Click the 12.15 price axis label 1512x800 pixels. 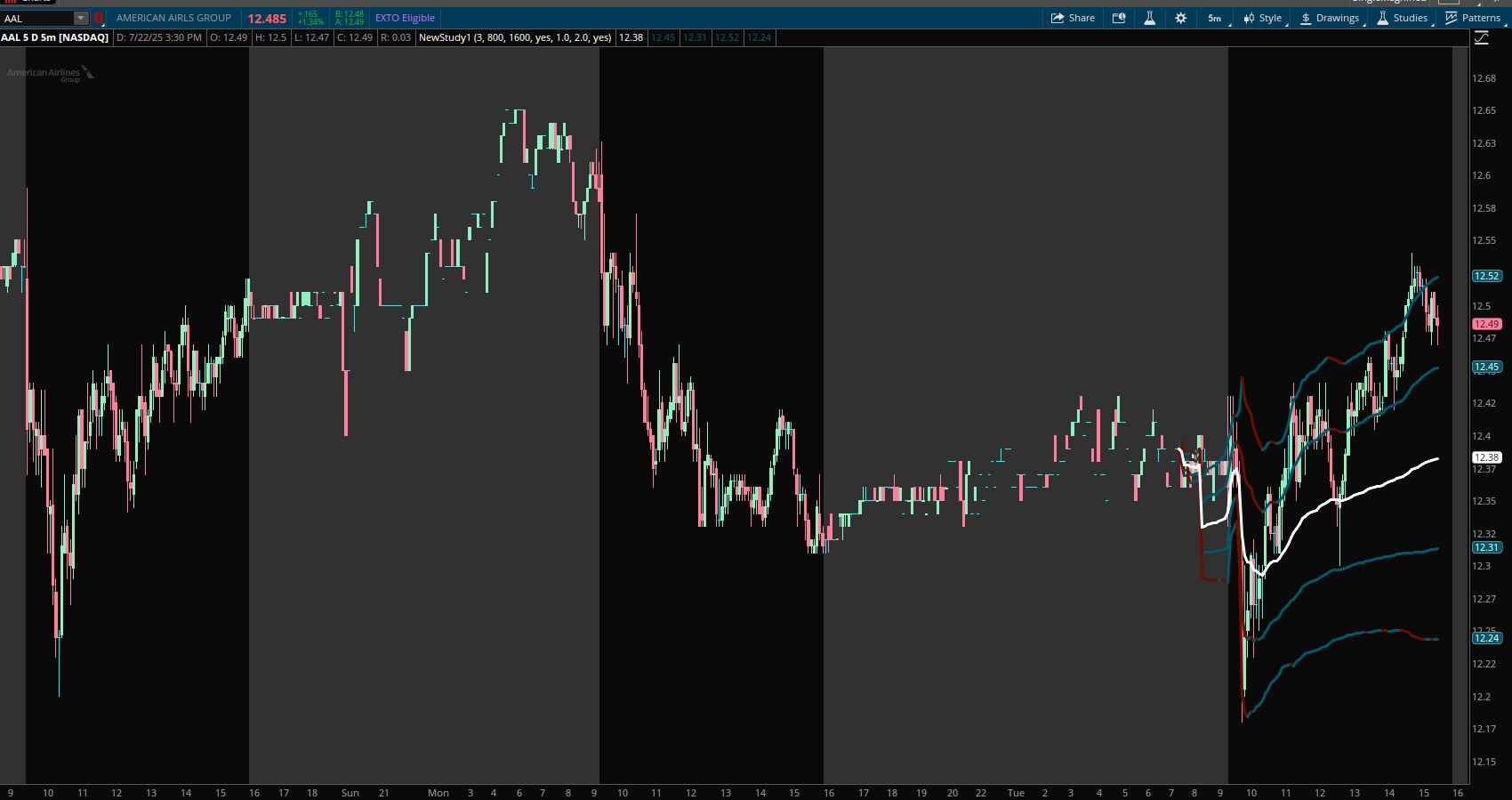coord(1484,762)
